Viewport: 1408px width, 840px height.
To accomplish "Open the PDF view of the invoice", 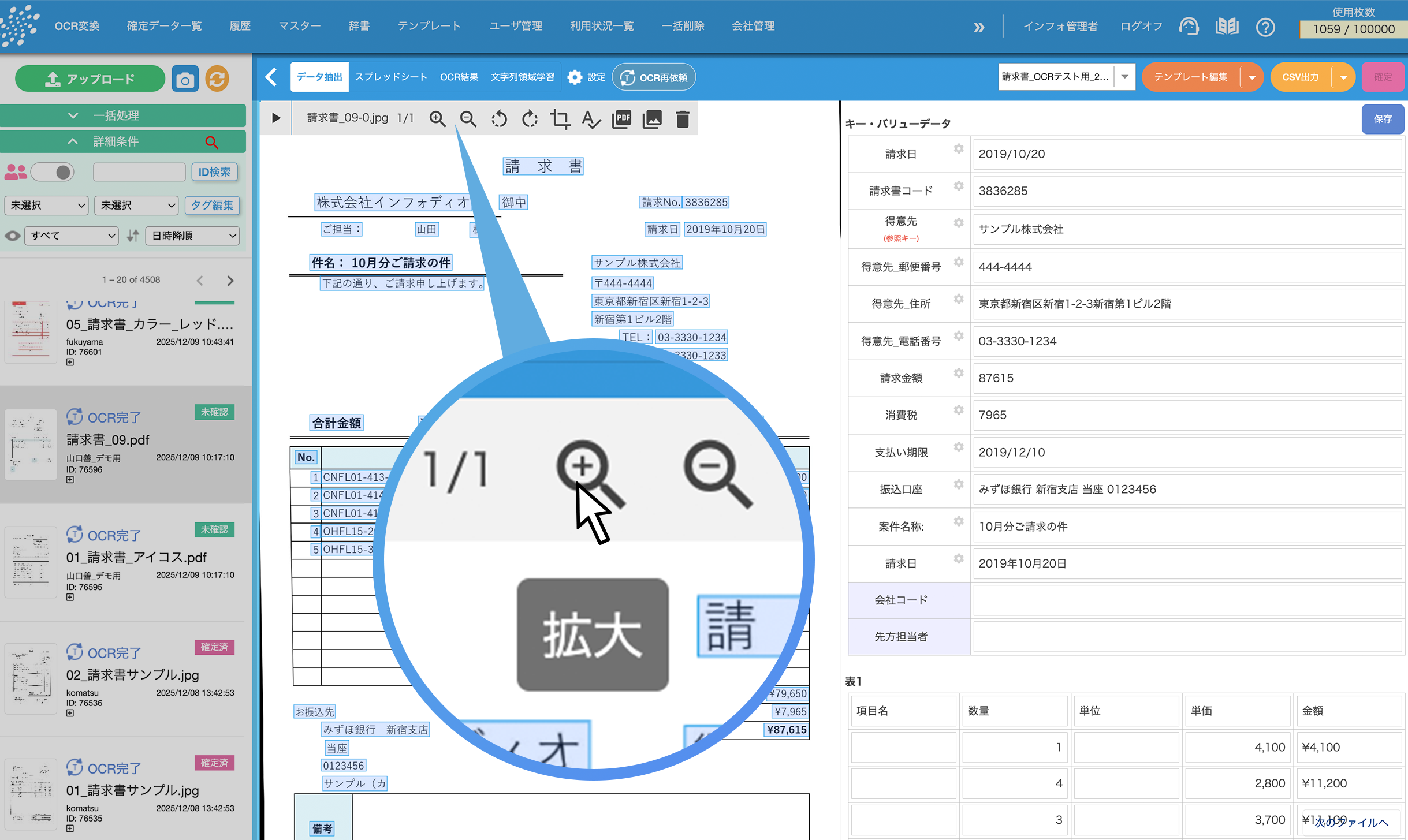I will point(621,119).
